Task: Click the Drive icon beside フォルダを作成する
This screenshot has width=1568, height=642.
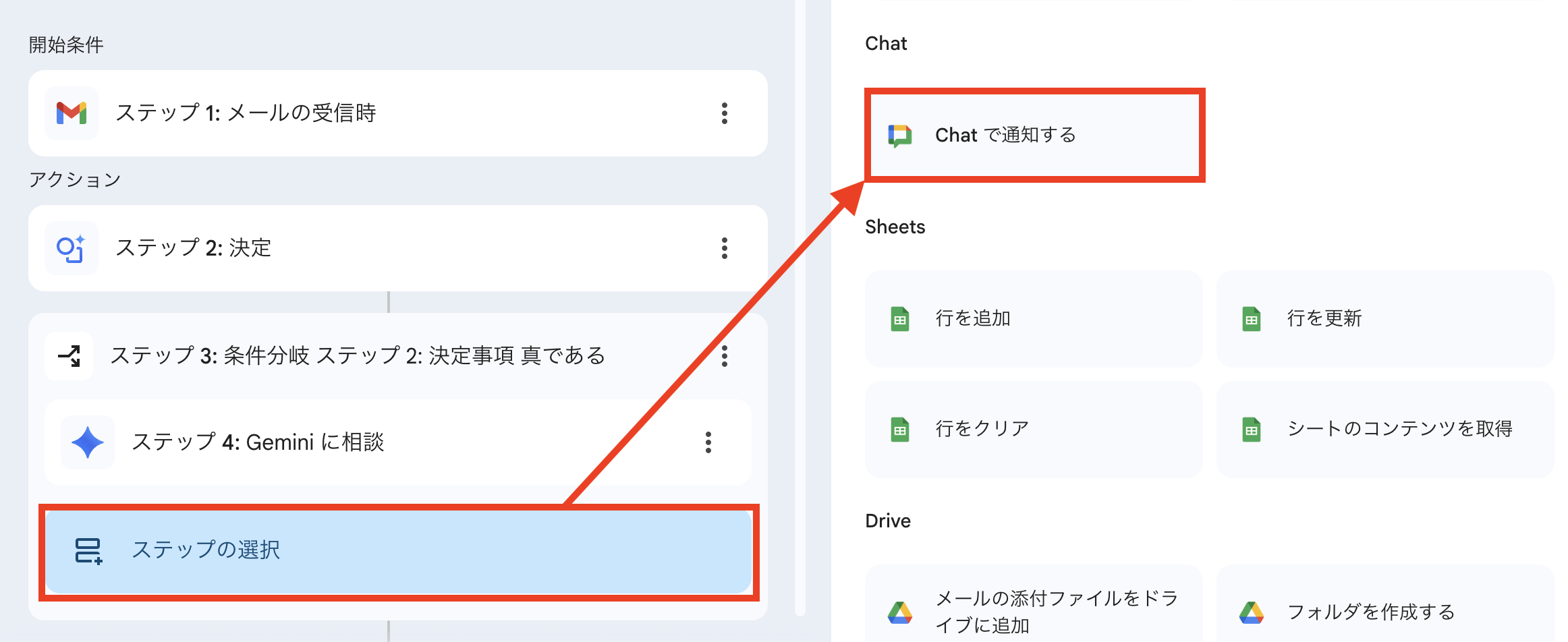Action: [1252, 612]
